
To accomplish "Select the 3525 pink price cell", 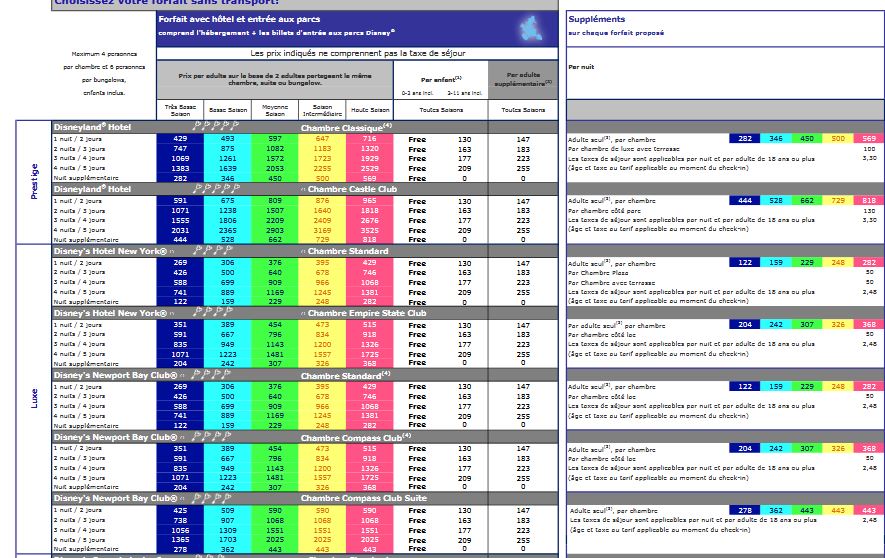I will pyautogui.click(x=370, y=230).
